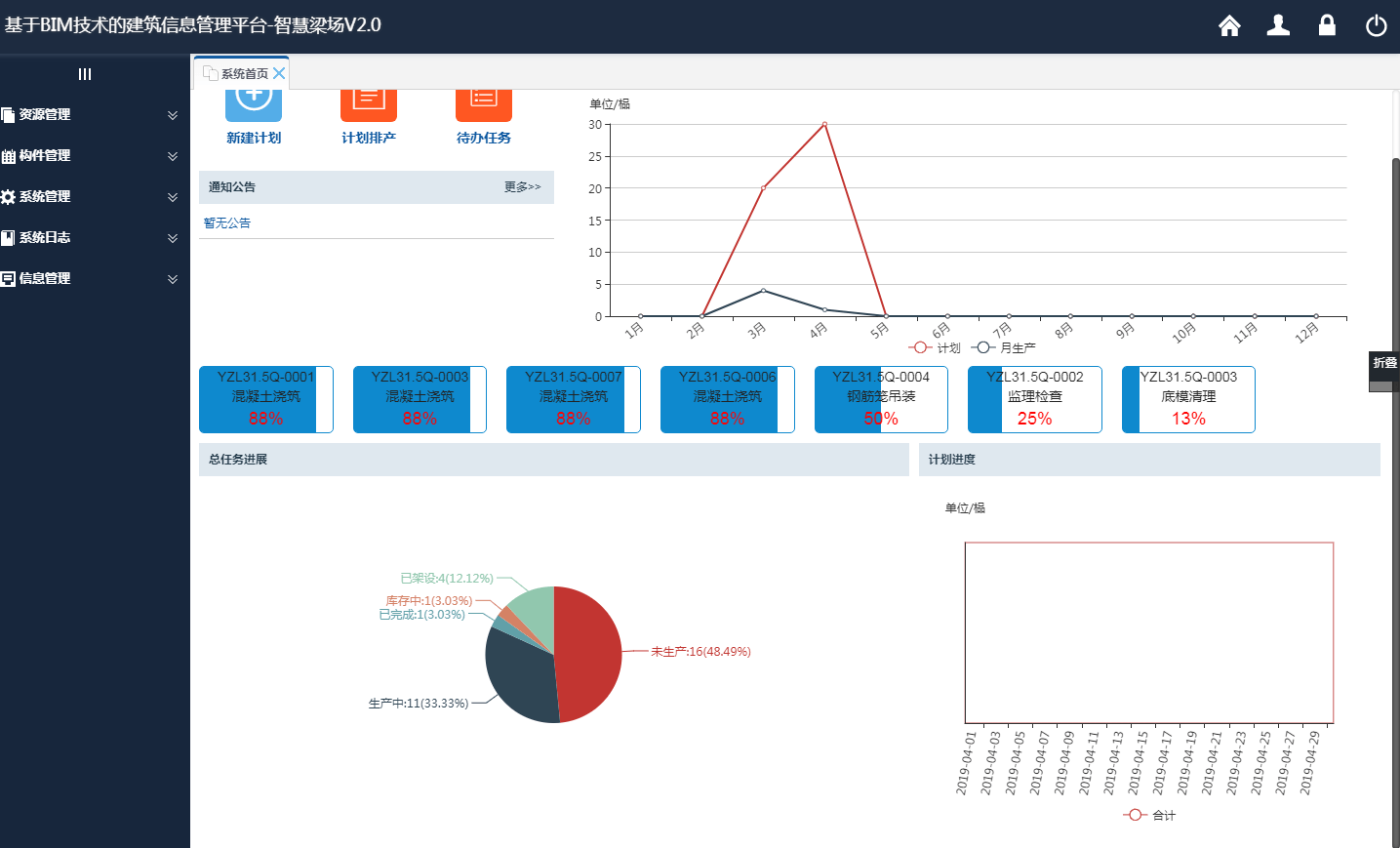Open the 计划排产 orange icon

[x=369, y=99]
